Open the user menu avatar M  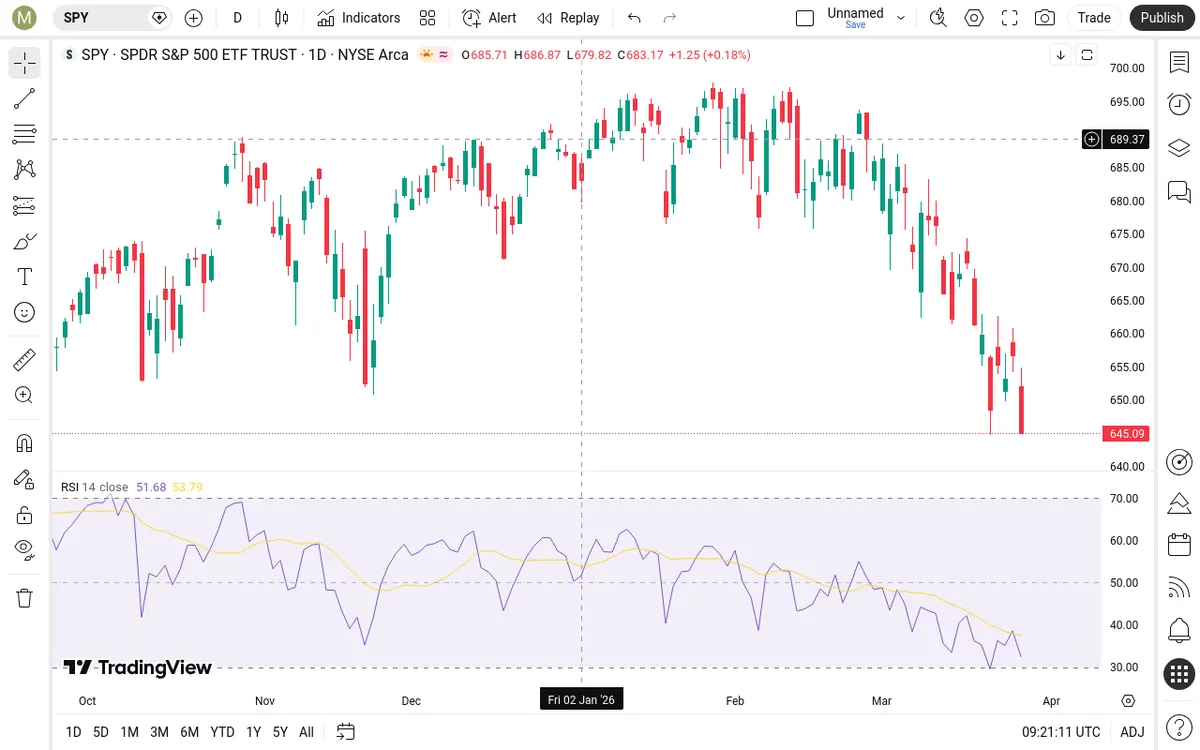pos(25,17)
